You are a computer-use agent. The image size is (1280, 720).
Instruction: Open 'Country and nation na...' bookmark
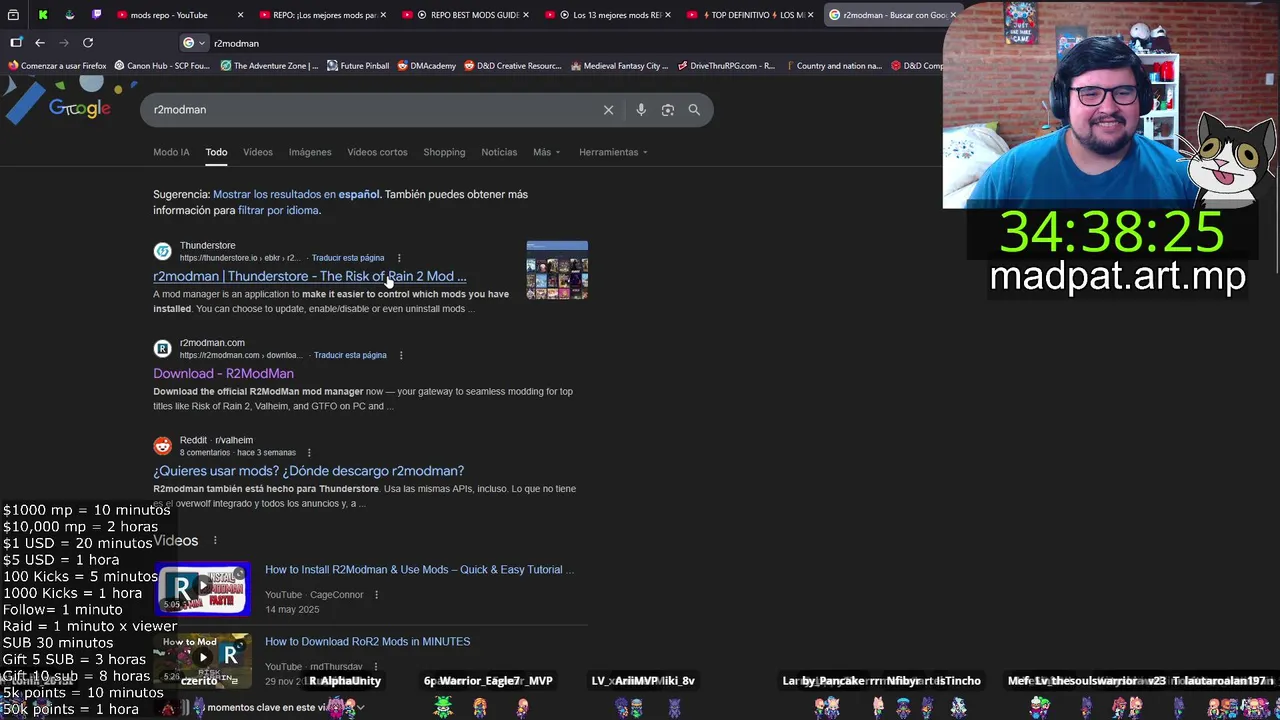pos(832,66)
